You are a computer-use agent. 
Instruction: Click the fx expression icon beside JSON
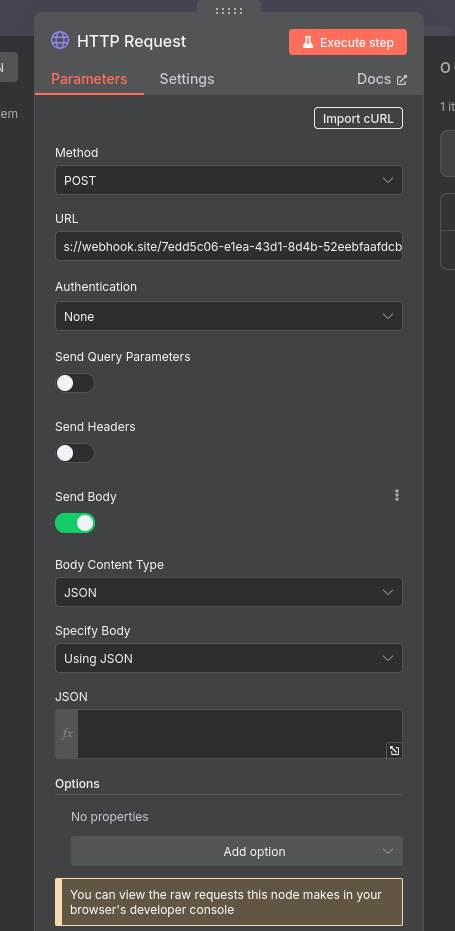[67, 734]
